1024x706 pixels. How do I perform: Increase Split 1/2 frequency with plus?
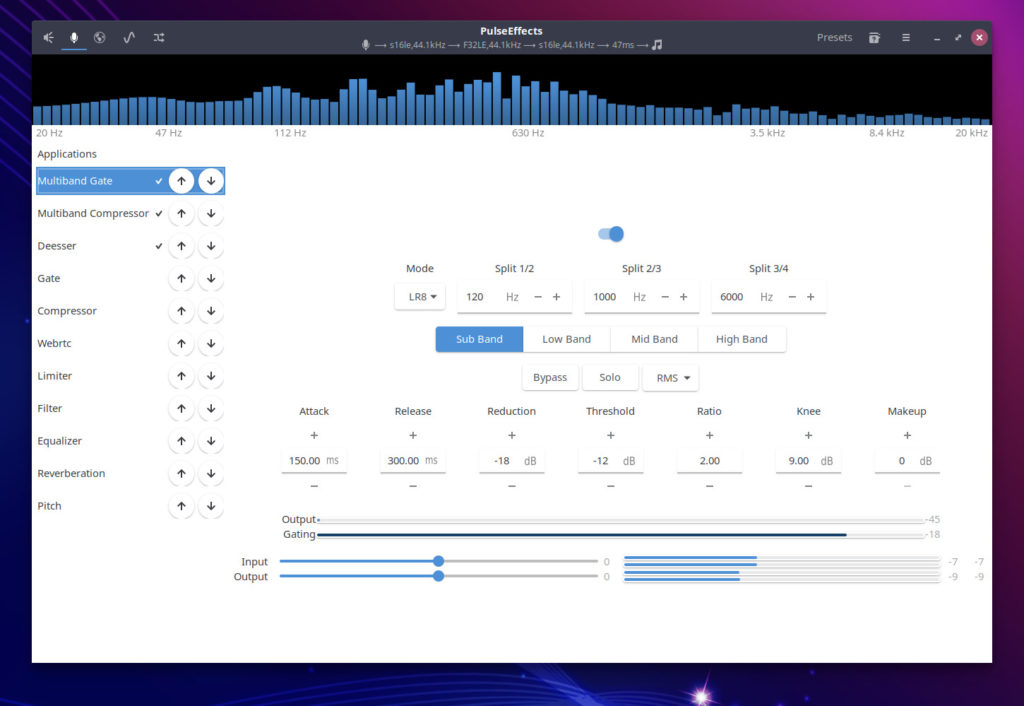pos(556,297)
